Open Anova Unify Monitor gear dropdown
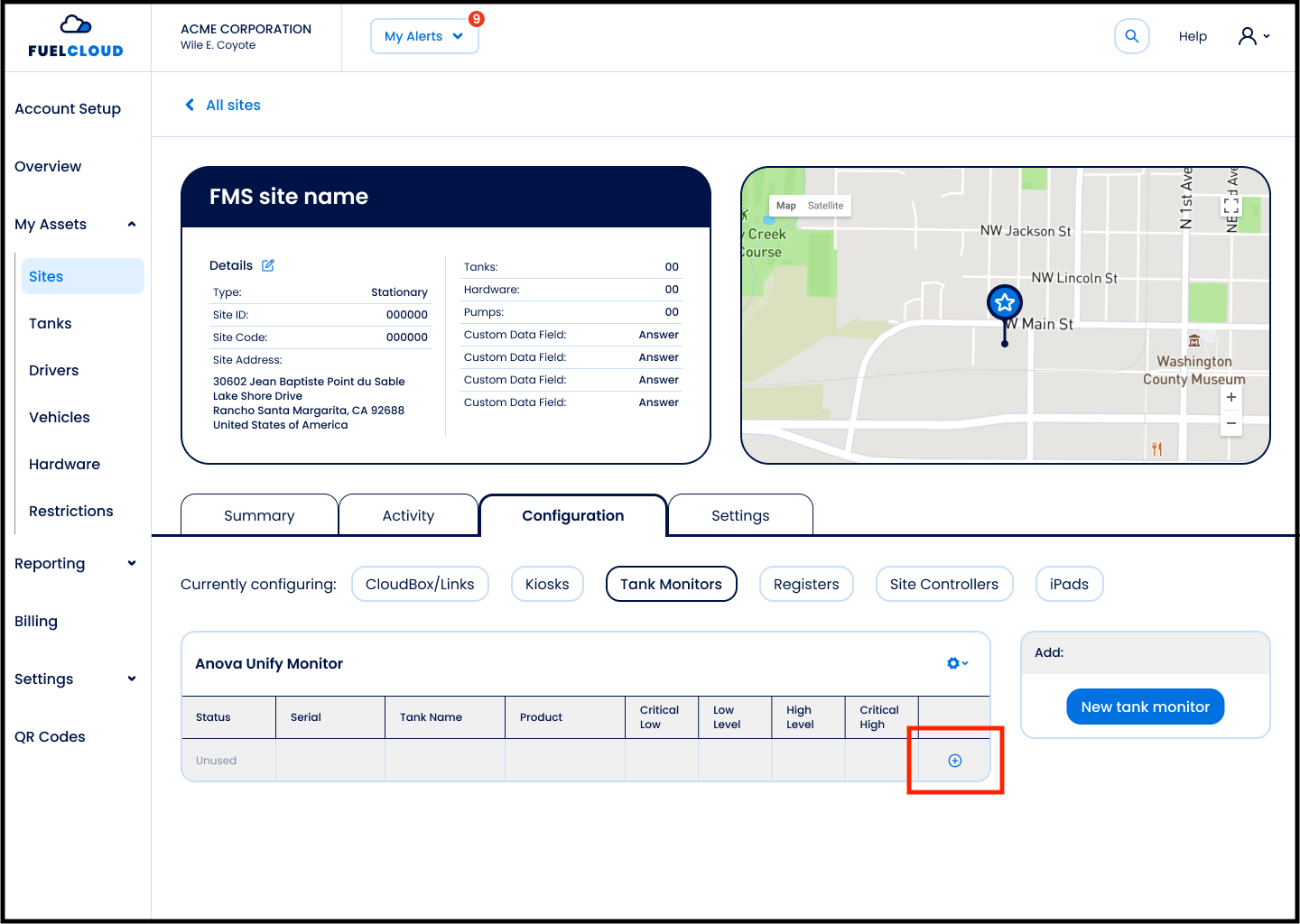1300x924 pixels. click(957, 663)
